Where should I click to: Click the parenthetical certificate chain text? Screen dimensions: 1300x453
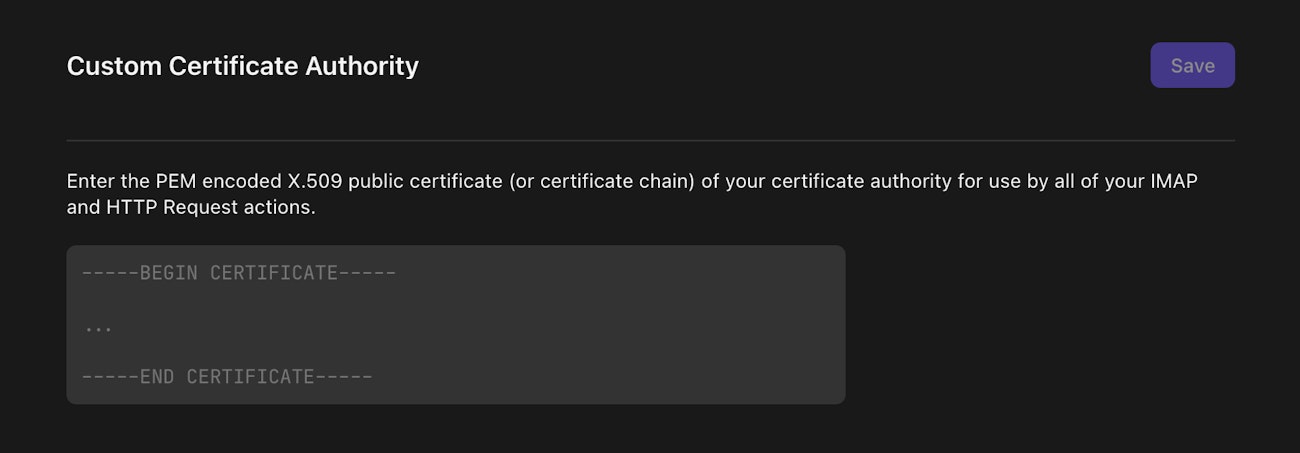point(600,183)
